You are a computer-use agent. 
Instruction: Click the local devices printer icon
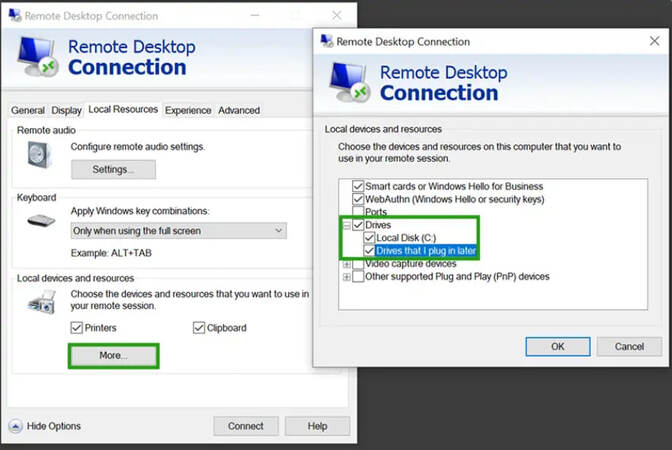point(42,302)
